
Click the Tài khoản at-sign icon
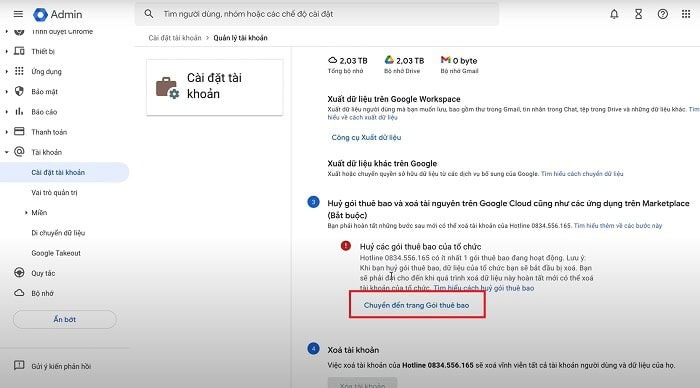19,152
